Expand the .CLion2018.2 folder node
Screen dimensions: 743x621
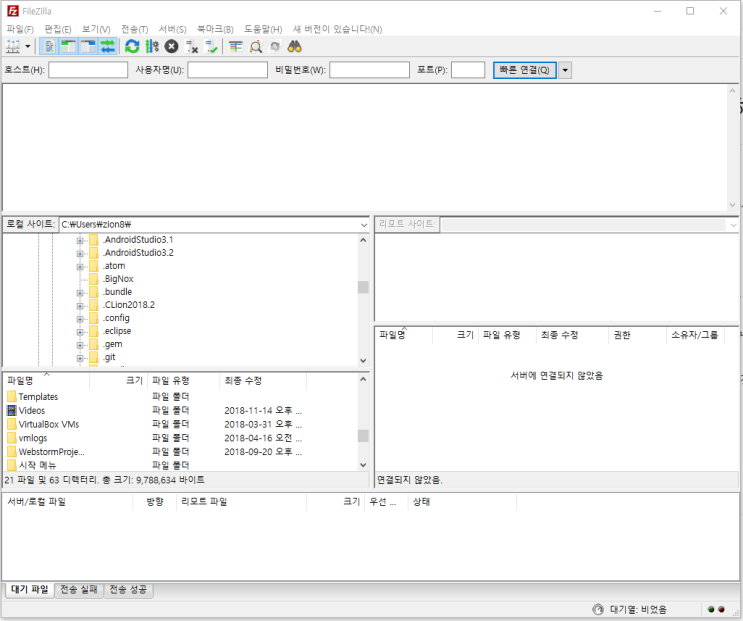point(80,306)
